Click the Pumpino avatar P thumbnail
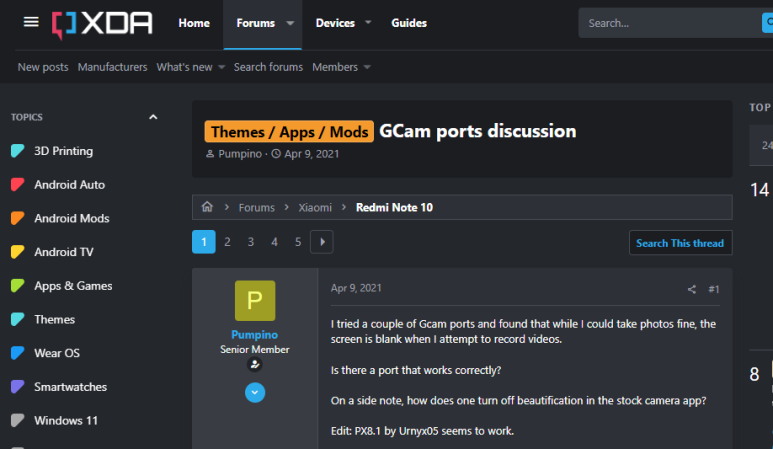The image size is (773, 449). [x=255, y=301]
